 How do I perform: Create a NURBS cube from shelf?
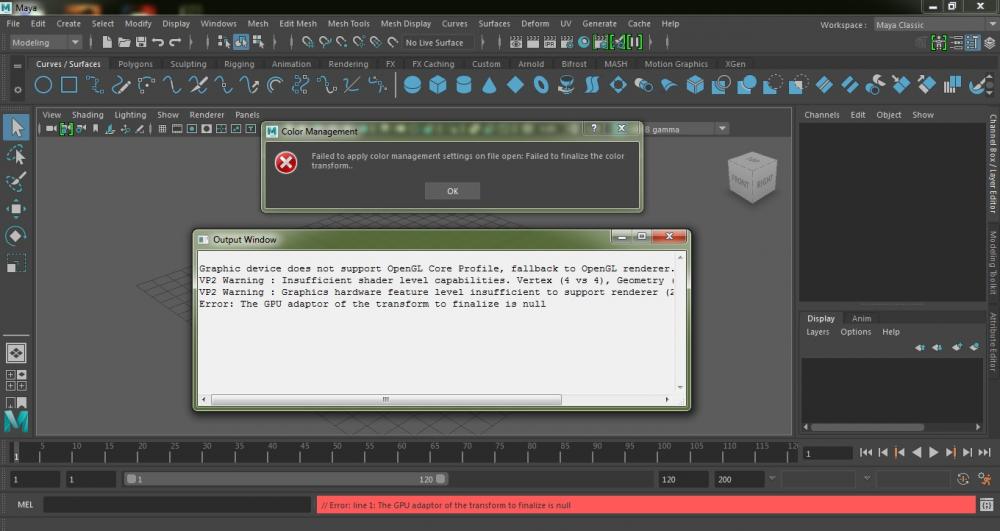click(438, 85)
